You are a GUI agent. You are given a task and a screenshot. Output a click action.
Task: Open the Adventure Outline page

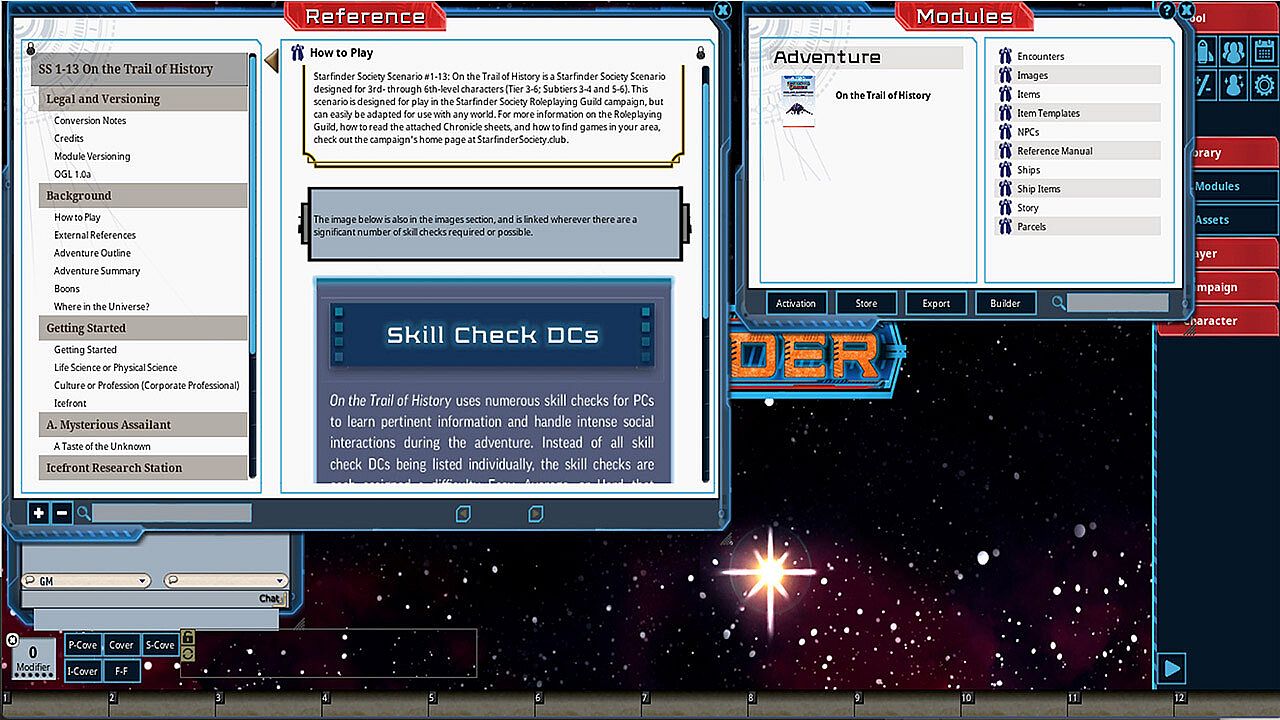tap(92, 253)
